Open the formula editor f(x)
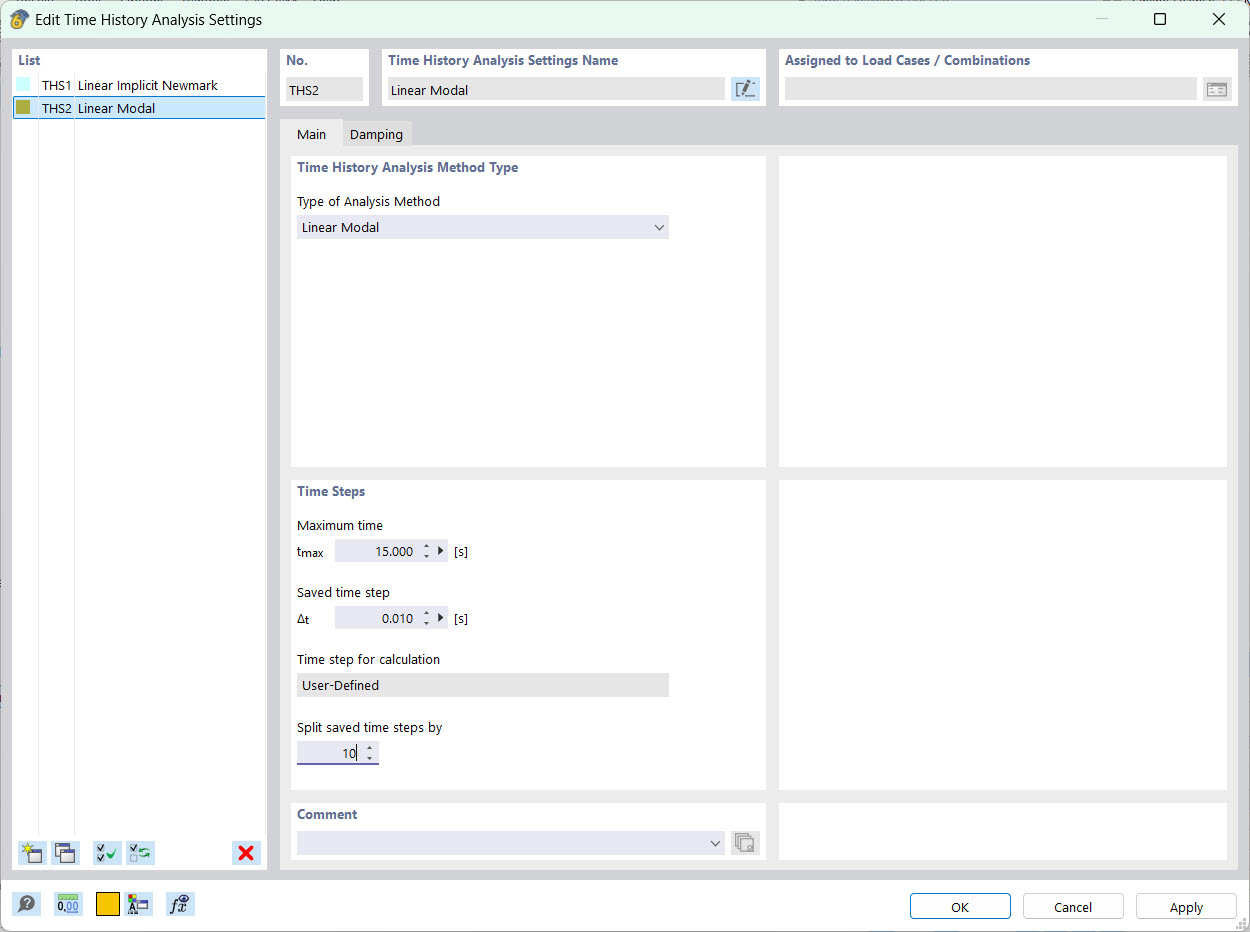Image resolution: width=1250 pixels, height=932 pixels. [180, 903]
